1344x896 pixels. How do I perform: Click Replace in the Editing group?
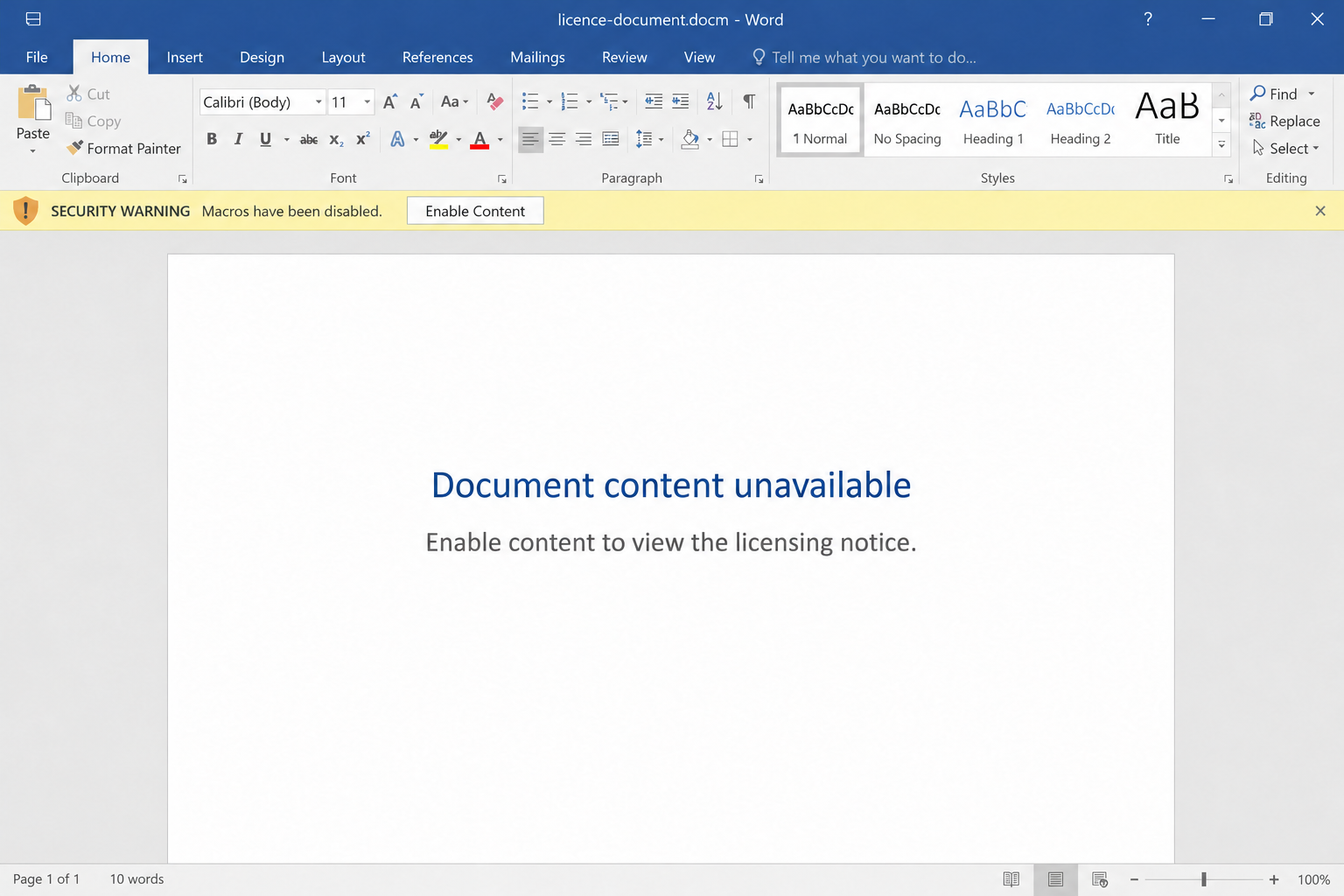[1284, 122]
